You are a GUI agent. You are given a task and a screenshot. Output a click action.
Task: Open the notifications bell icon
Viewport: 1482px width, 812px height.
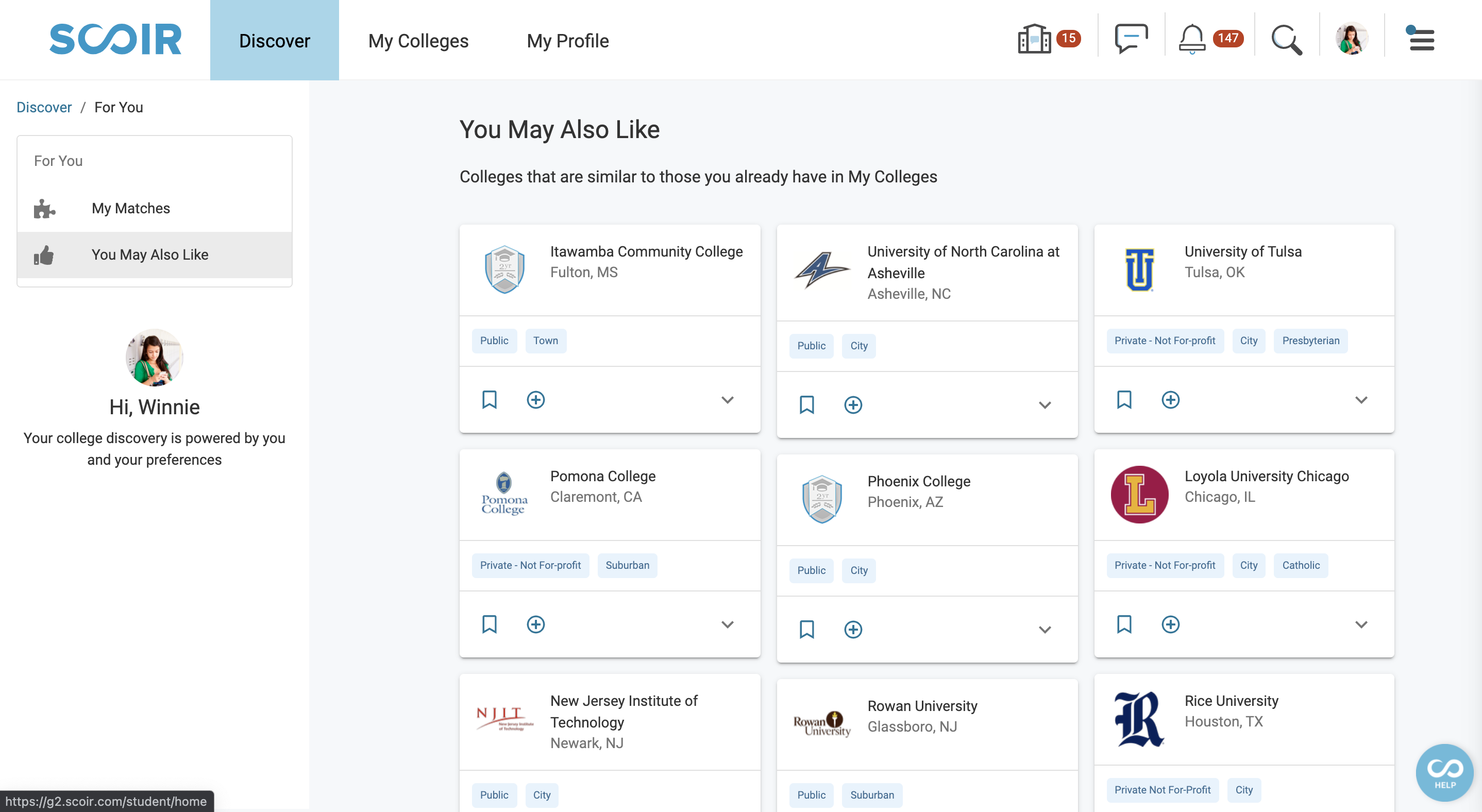tap(1192, 39)
